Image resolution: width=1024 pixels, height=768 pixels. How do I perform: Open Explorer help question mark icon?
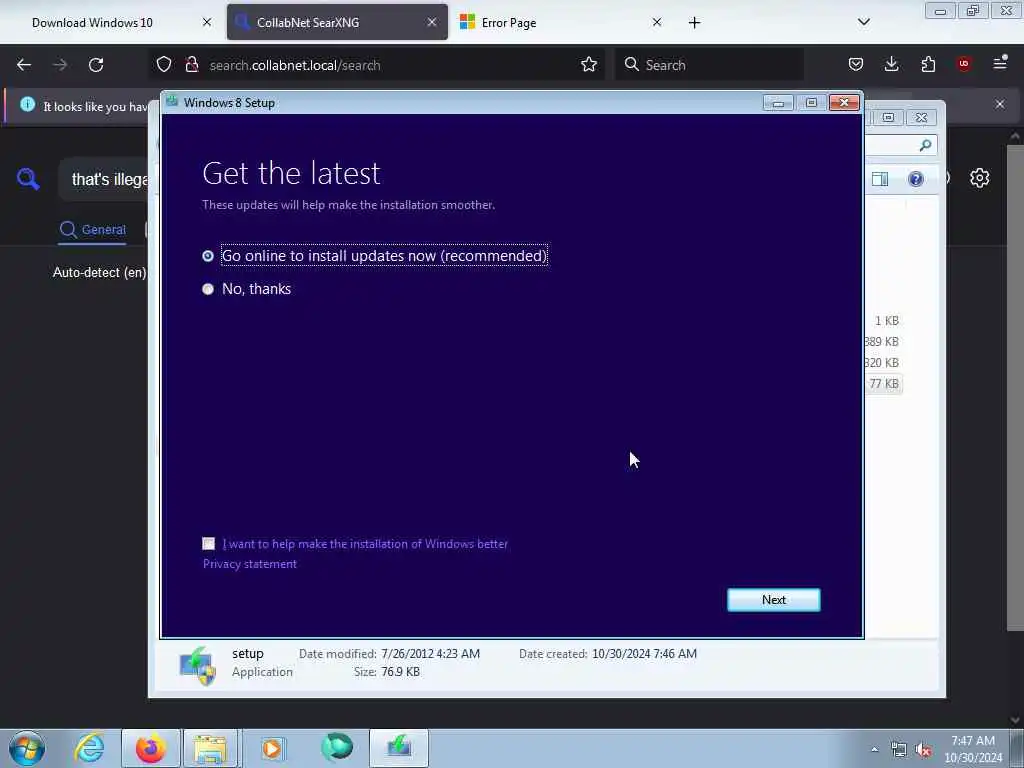pos(916,179)
